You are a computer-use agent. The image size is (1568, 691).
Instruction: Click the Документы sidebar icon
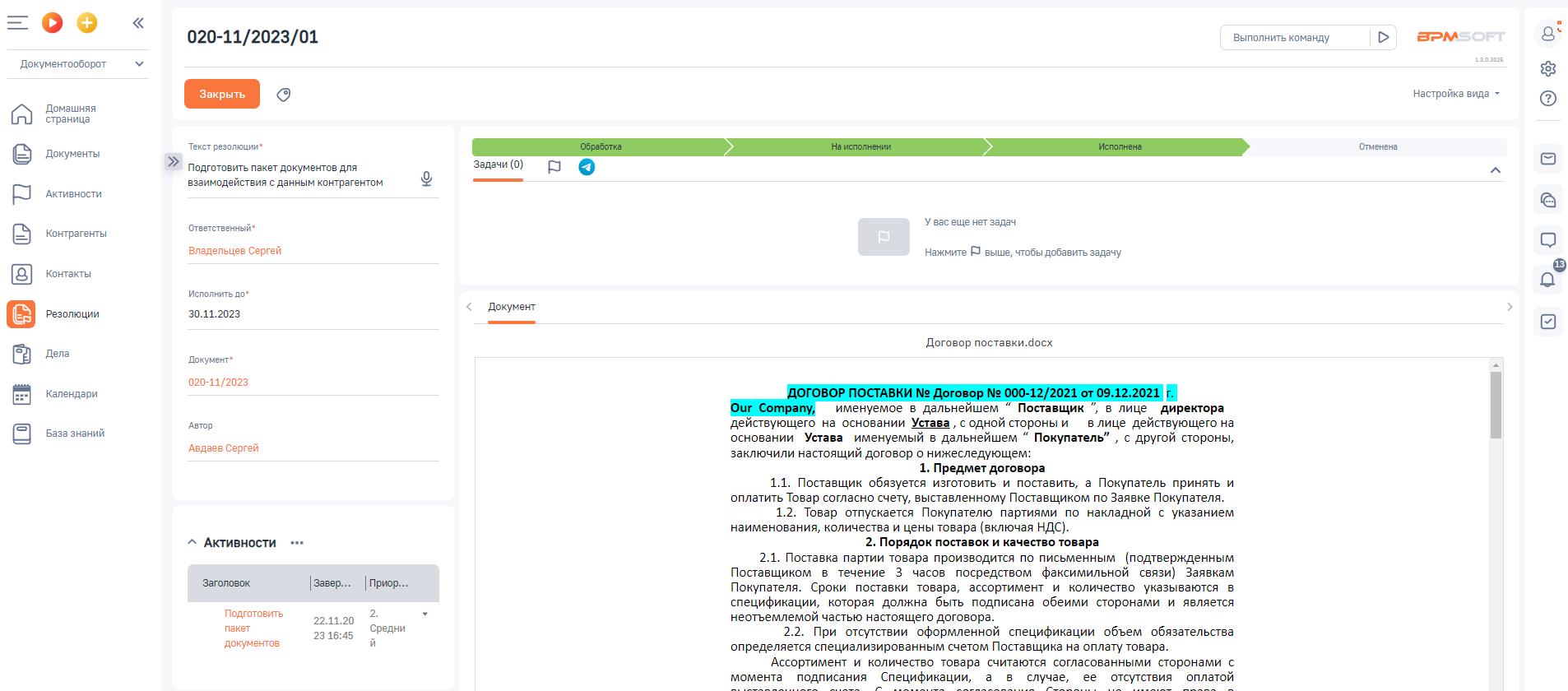point(22,154)
